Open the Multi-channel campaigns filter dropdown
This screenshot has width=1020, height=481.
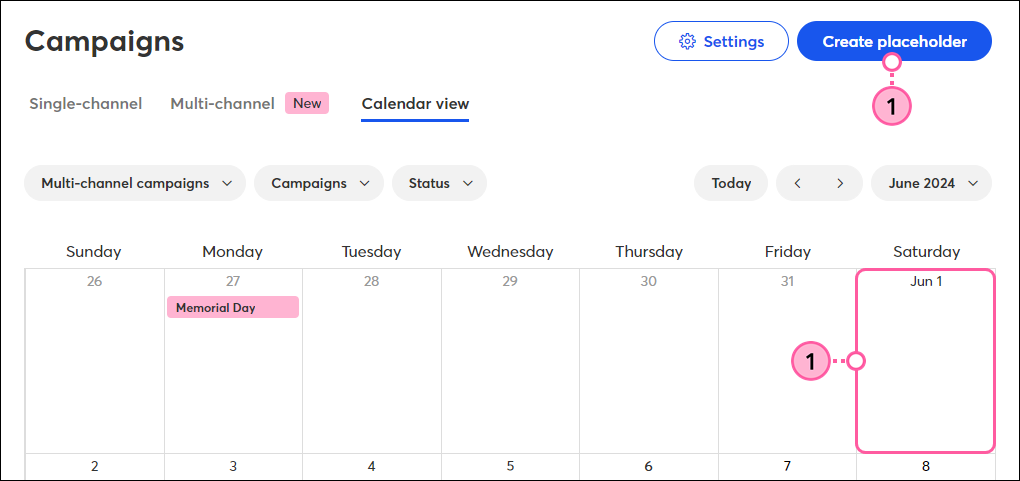pos(135,184)
